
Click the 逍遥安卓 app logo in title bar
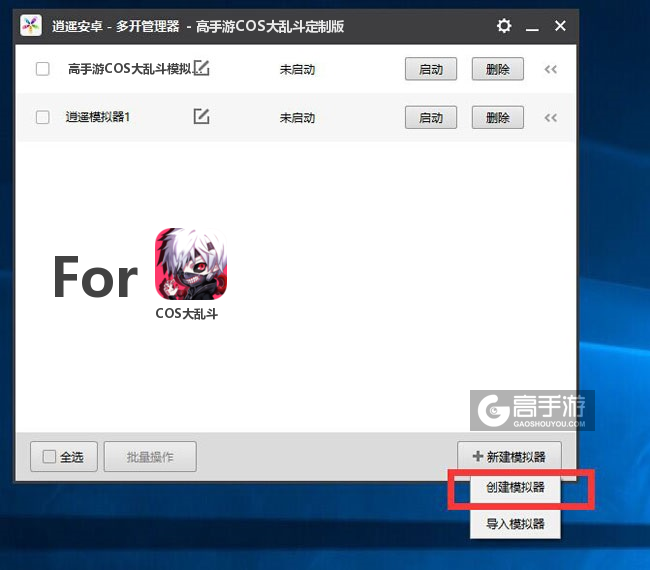pos(31,26)
